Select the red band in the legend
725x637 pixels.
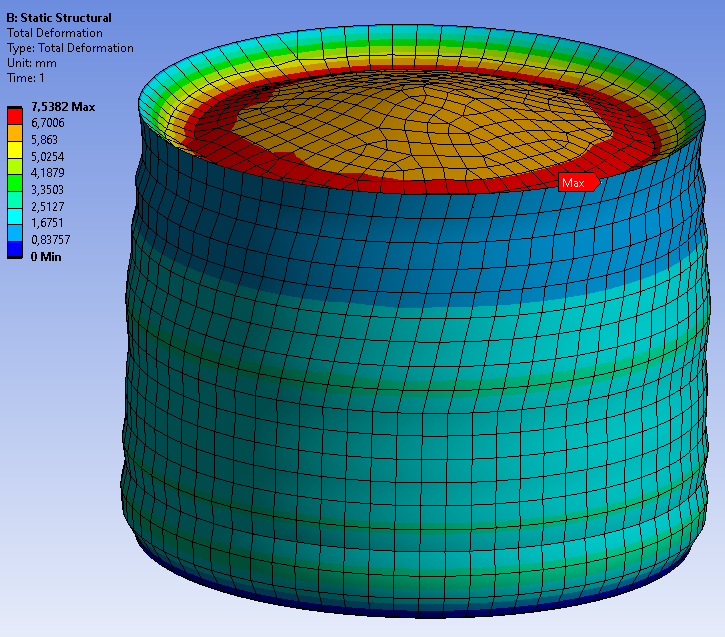(15, 115)
